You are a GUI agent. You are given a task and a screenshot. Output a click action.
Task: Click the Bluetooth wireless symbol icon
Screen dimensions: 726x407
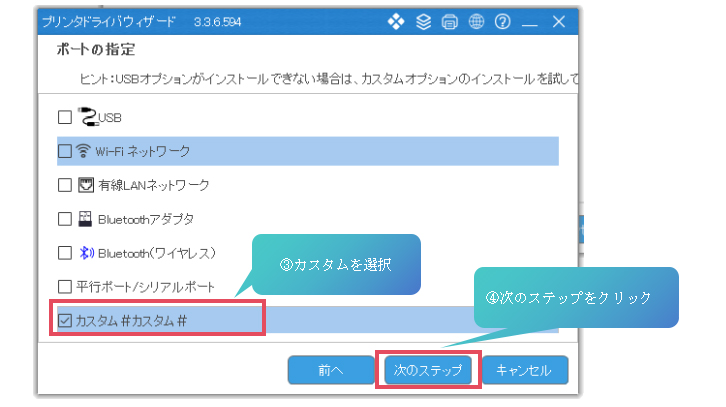pos(87,253)
